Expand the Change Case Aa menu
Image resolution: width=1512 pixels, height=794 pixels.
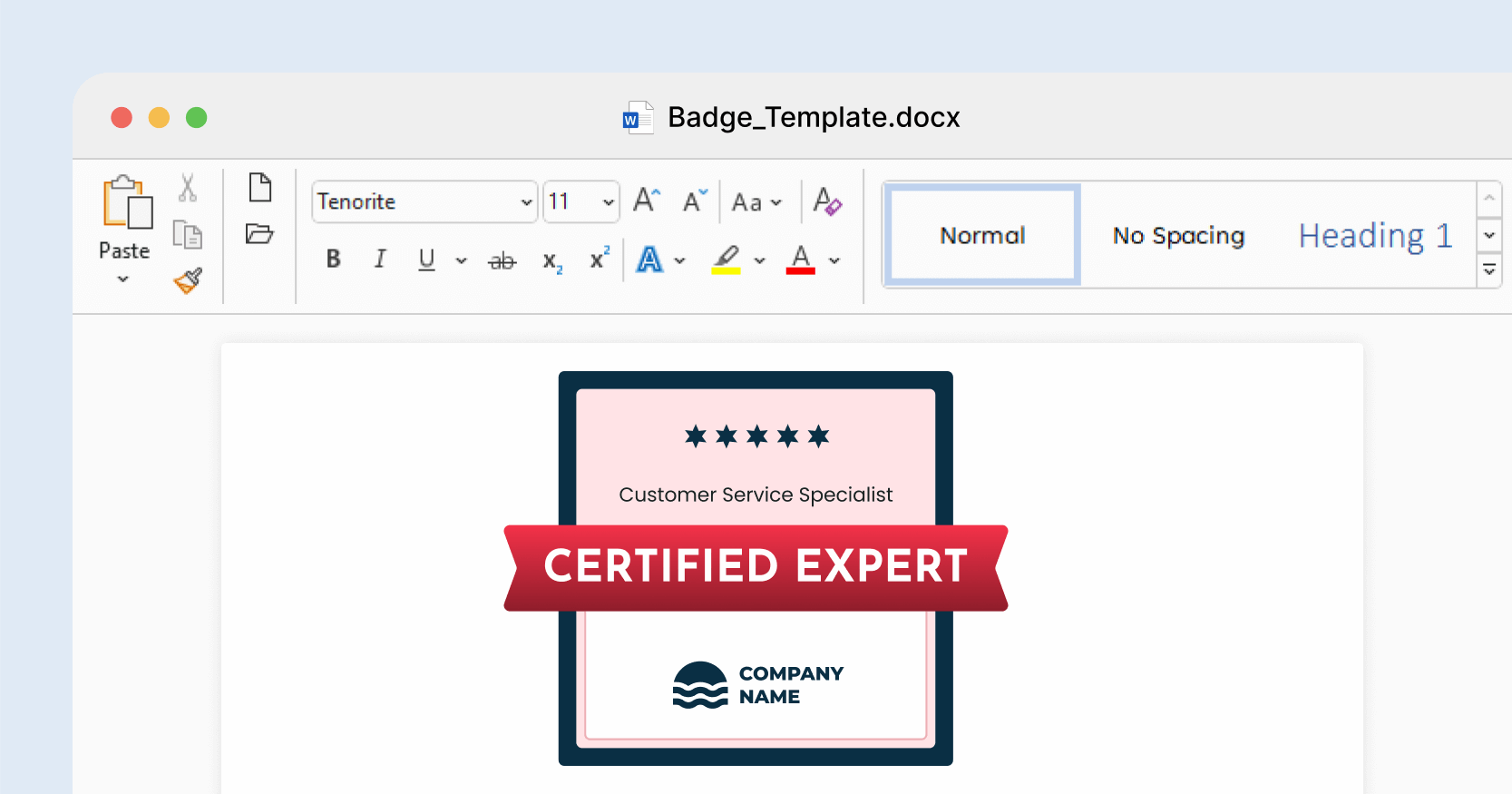pyautogui.click(x=756, y=202)
